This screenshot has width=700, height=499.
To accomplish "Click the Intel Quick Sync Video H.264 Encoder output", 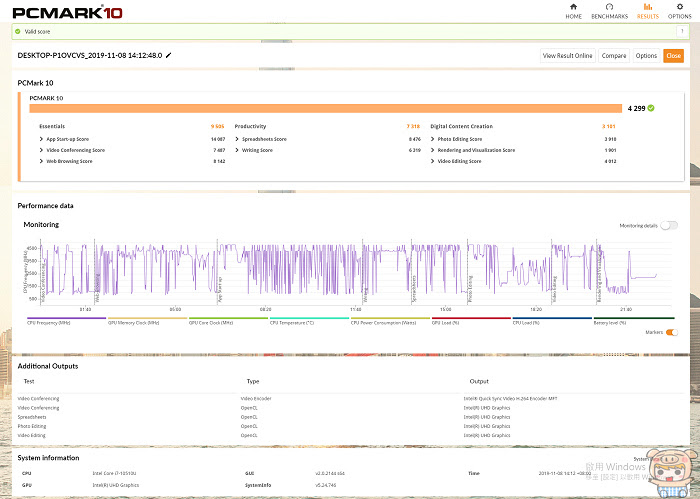I will click(x=510, y=399).
